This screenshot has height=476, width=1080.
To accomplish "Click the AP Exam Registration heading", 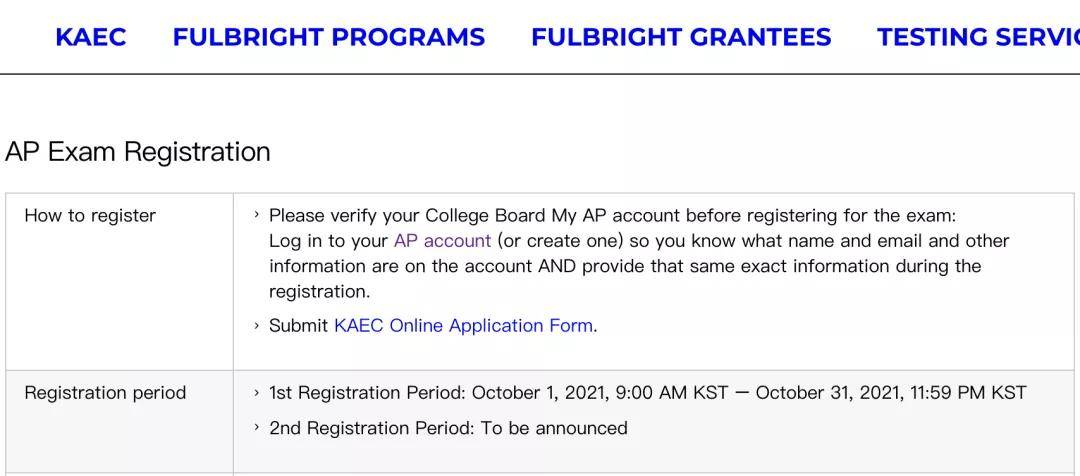I will point(138,152).
